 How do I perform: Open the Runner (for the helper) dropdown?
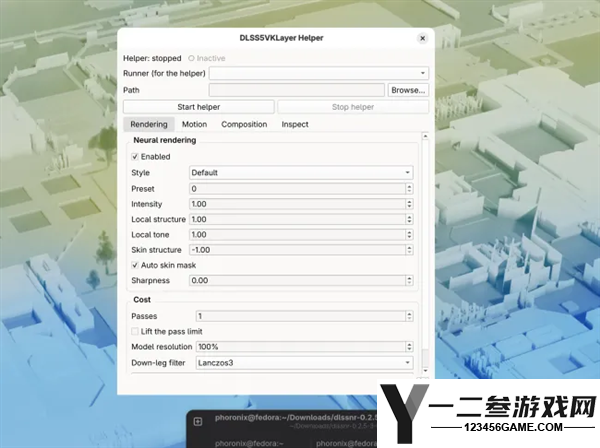tap(319, 73)
